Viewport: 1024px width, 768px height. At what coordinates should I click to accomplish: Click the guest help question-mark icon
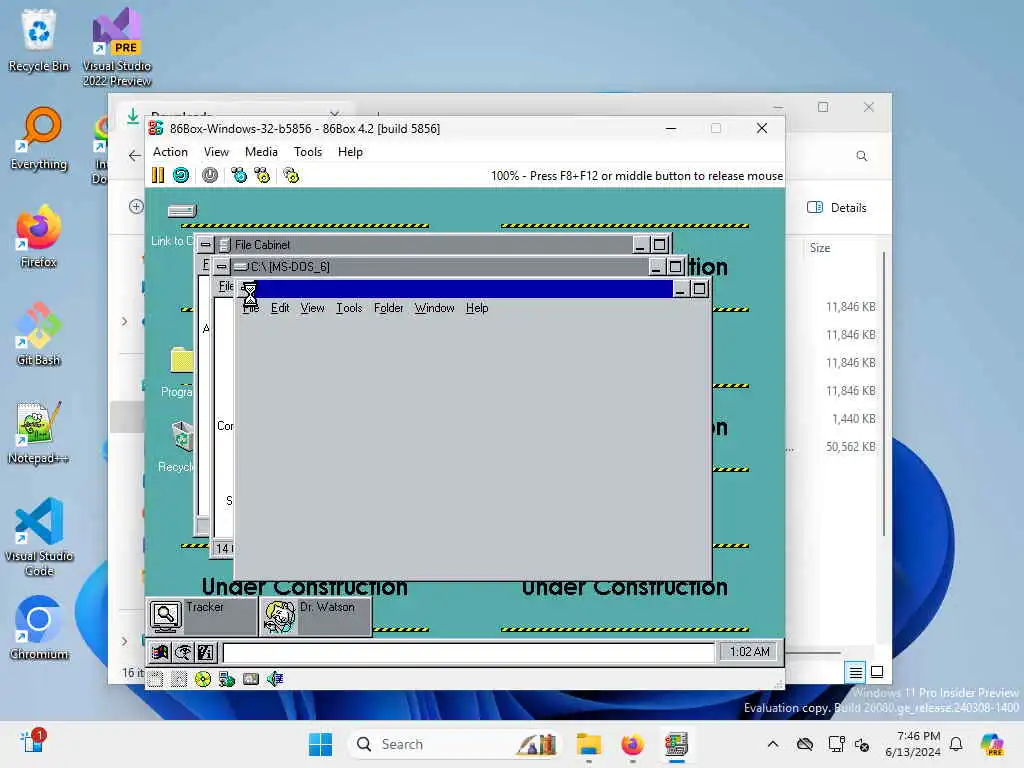[x=206, y=652]
